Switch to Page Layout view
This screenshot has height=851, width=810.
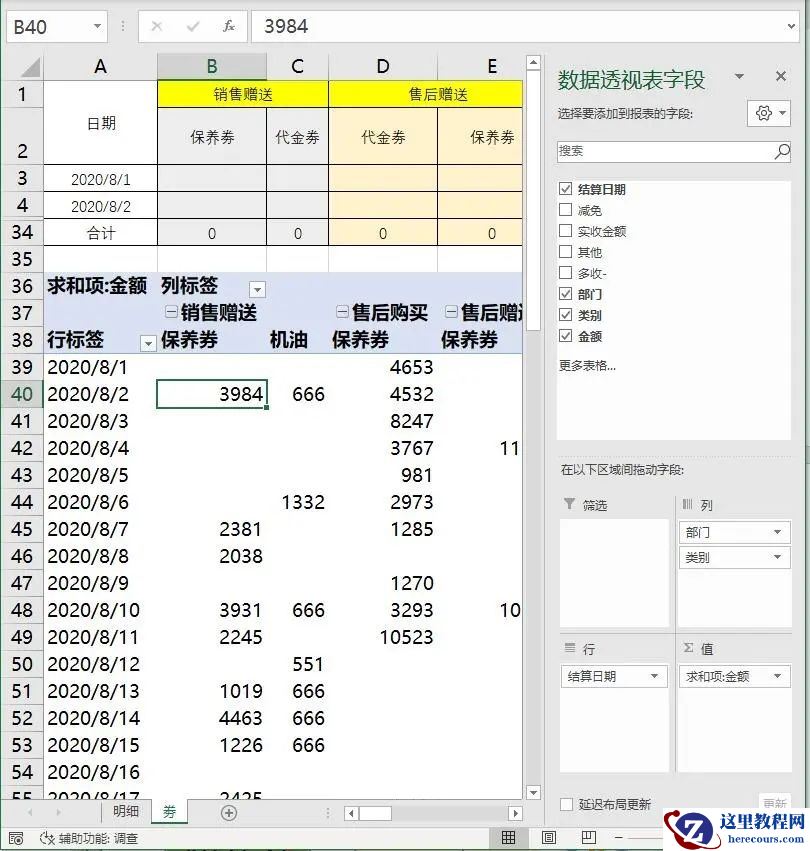coord(548,837)
